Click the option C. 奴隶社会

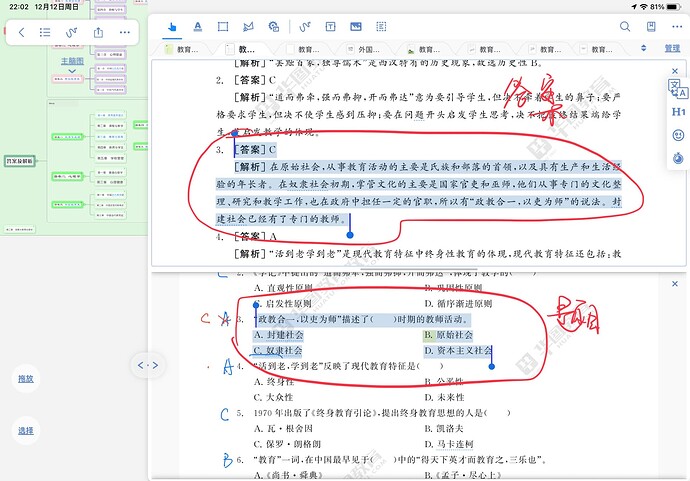pos(278,351)
